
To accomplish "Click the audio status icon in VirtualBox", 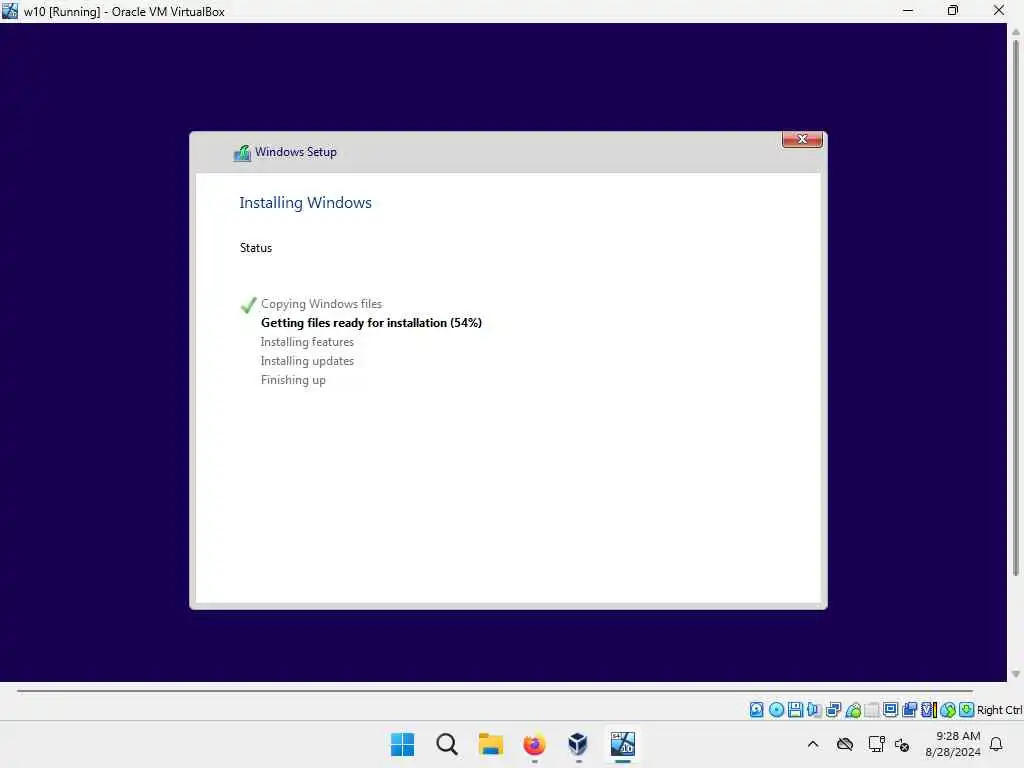I will click(814, 709).
